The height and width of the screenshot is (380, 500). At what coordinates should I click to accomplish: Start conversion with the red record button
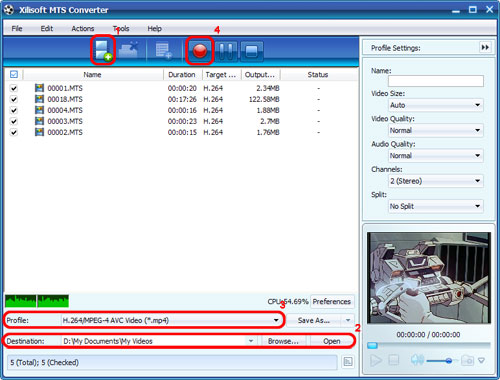pos(200,51)
